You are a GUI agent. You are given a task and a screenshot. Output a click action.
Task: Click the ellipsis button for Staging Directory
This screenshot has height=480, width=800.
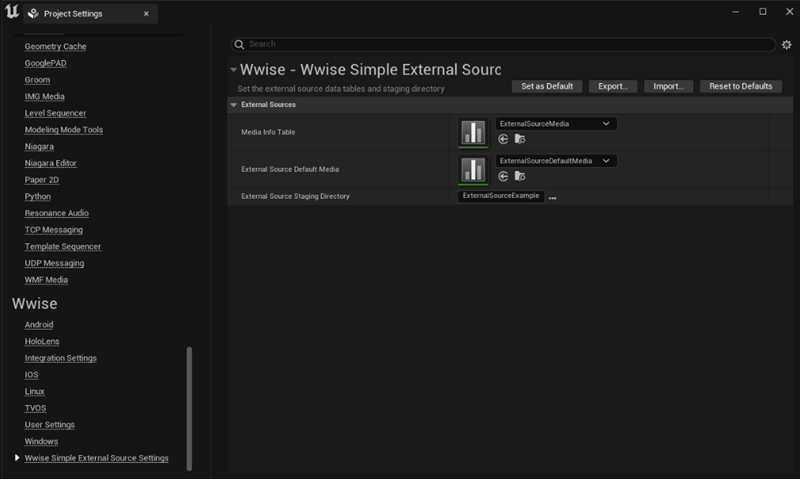[x=552, y=198]
